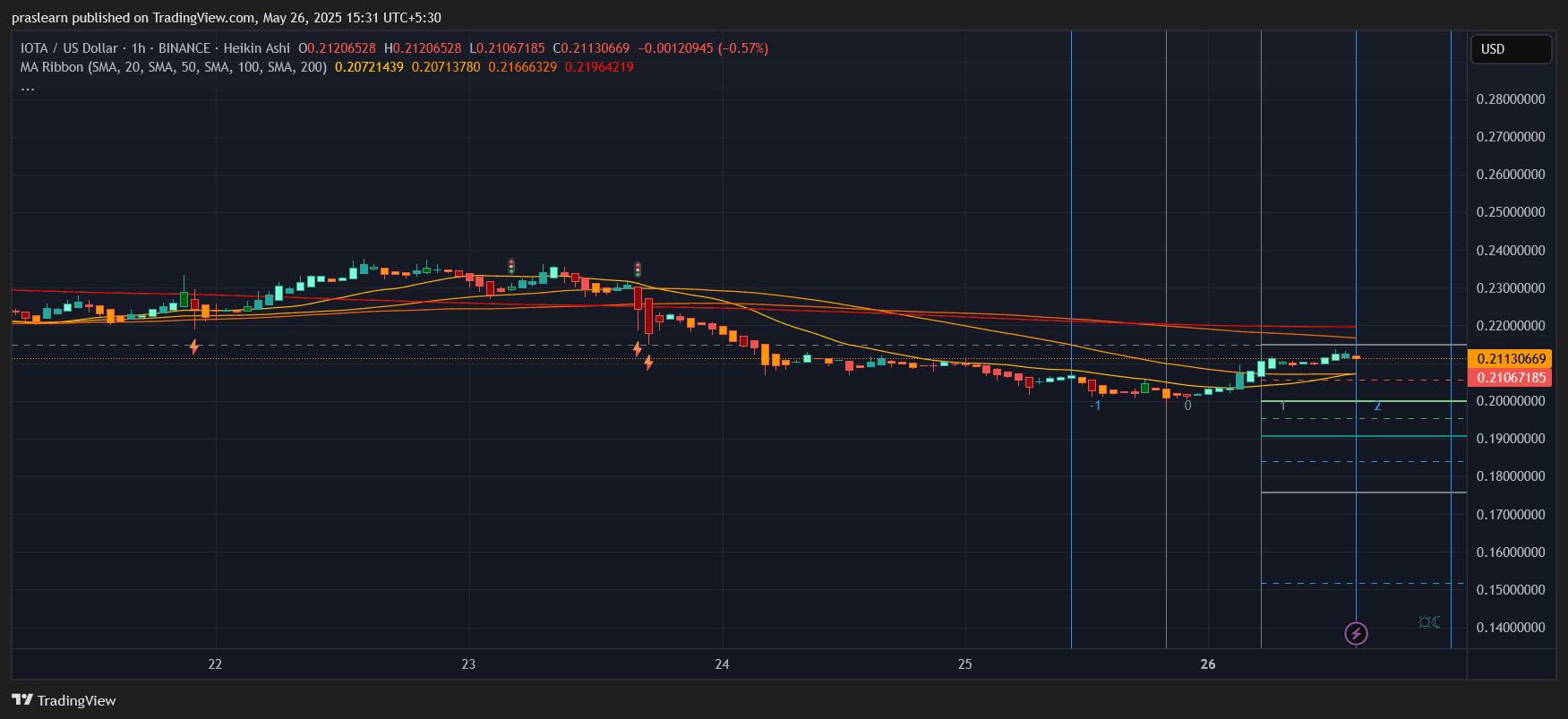Click the SMA 200 value 0.21964219
The width and height of the screenshot is (1568, 719).
[599, 67]
